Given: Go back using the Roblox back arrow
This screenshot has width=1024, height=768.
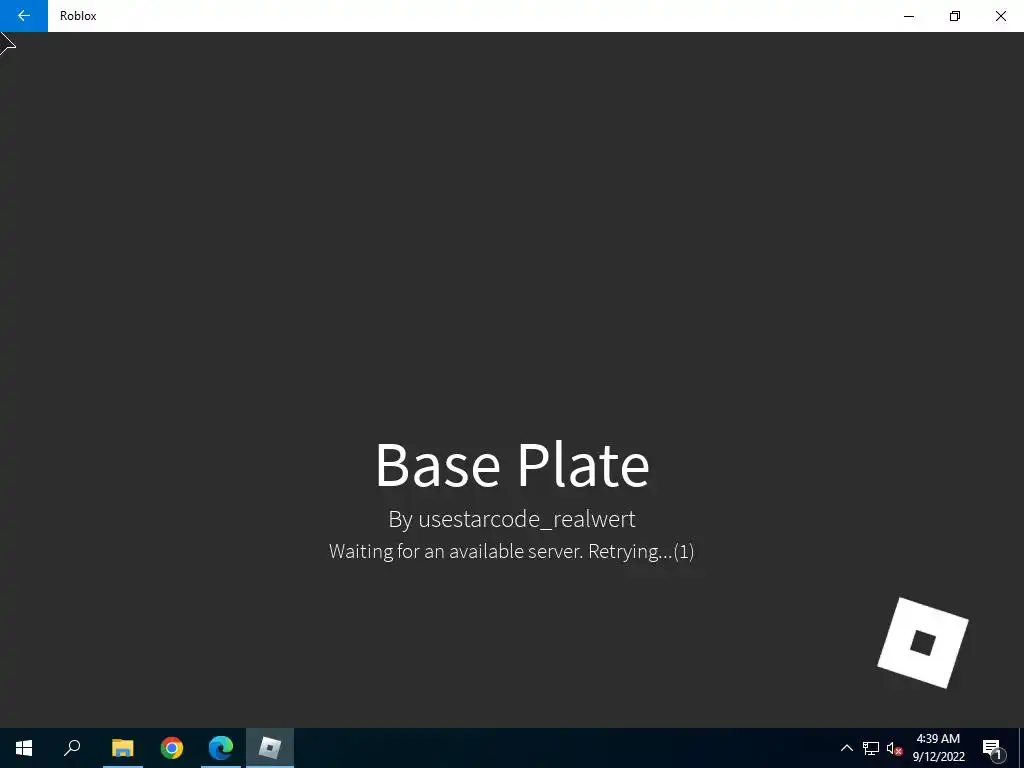Looking at the screenshot, I should click(x=24, y=16).
